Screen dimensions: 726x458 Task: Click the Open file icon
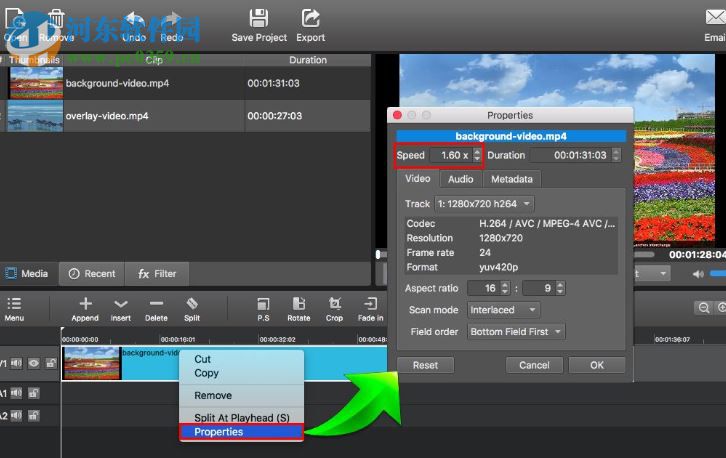(15, 19)
